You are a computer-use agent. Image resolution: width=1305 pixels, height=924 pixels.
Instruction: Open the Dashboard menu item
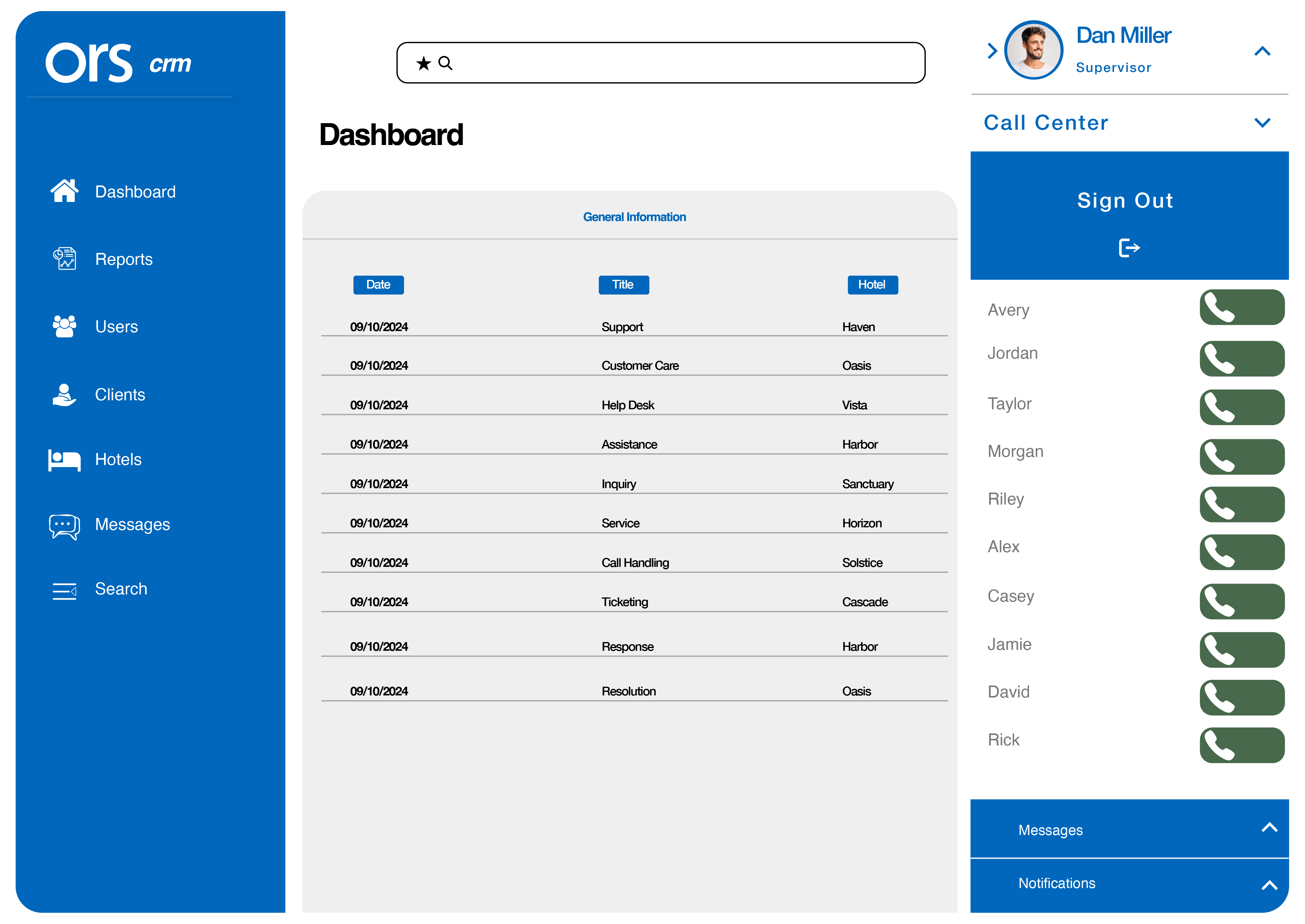135,192
